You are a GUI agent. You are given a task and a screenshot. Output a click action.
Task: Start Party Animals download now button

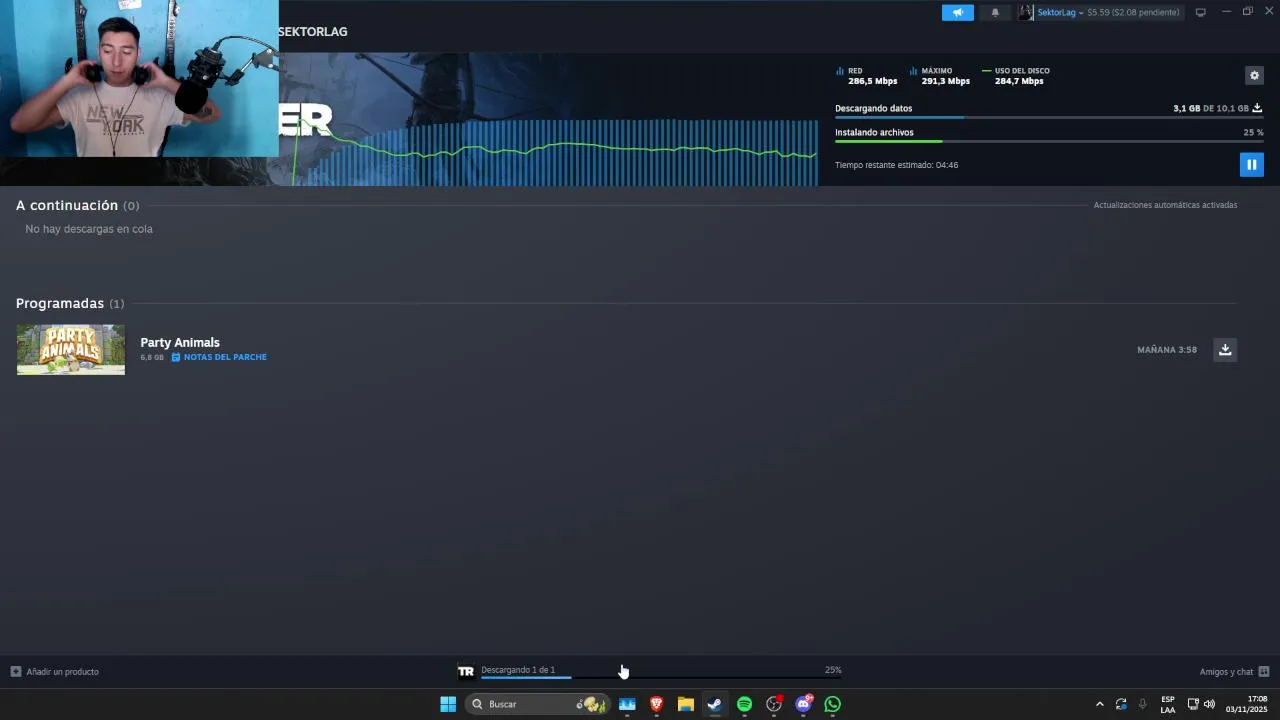tap(1225, 349)
